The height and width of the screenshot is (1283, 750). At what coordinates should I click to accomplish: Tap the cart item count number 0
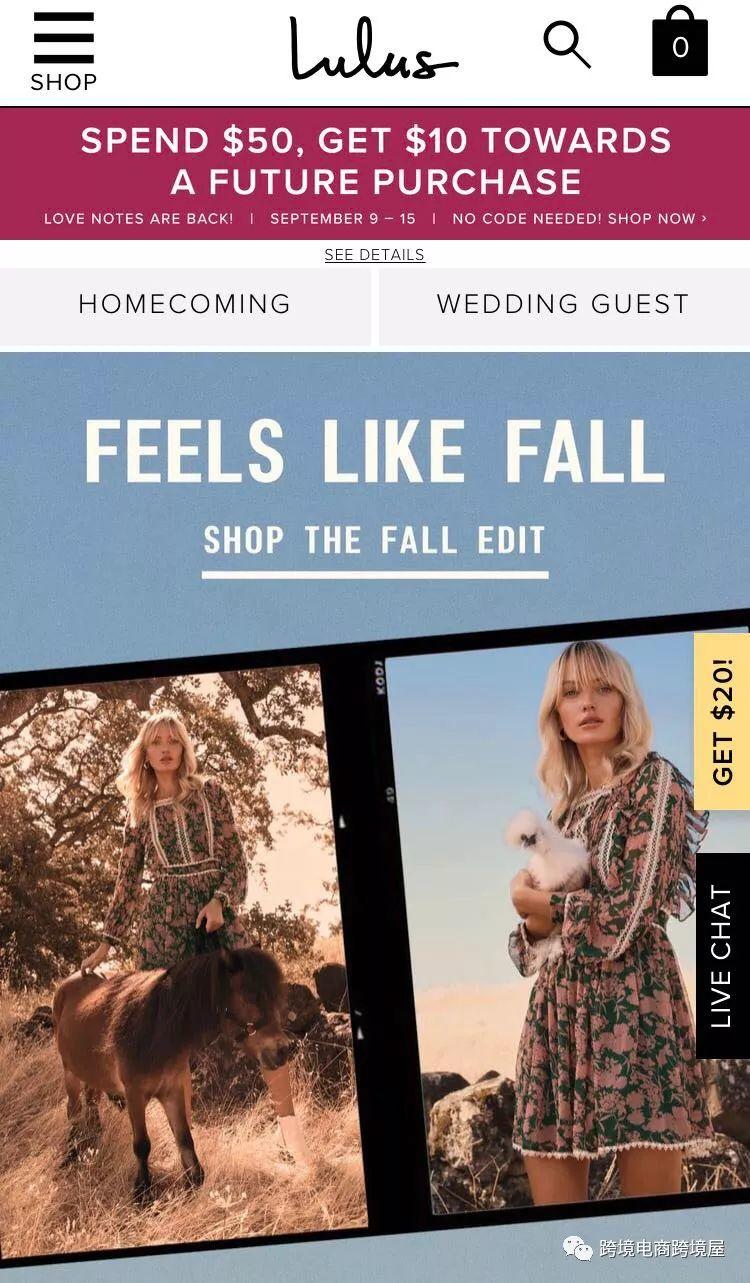coord(680,48)
